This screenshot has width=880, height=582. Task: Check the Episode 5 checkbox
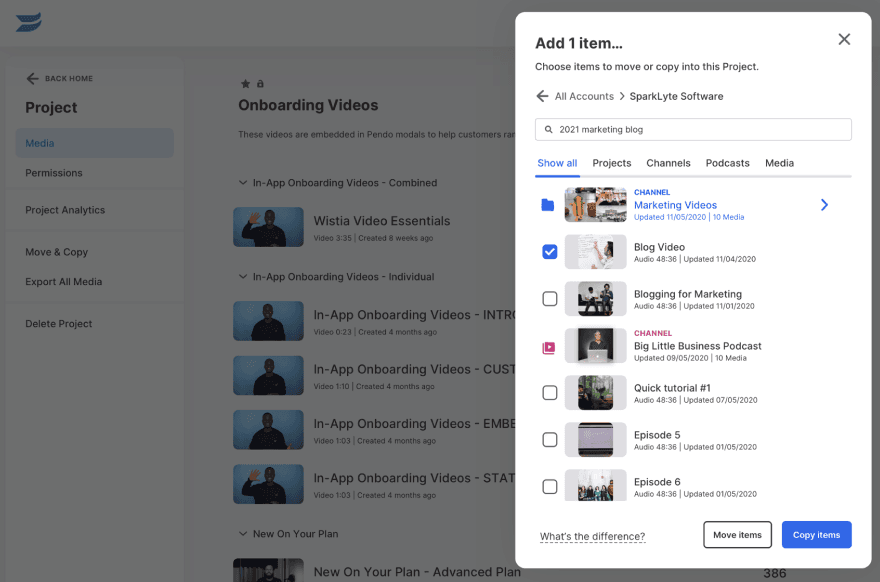tap(550, 439)
